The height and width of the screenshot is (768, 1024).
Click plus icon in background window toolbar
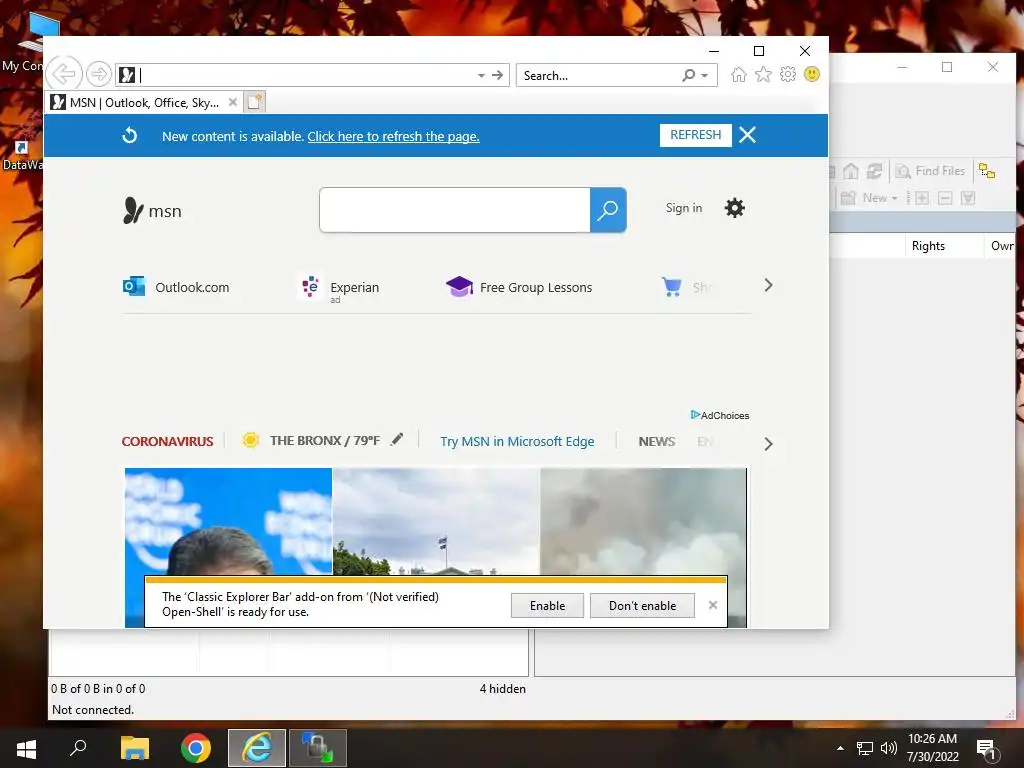click(x=921, y=198)
